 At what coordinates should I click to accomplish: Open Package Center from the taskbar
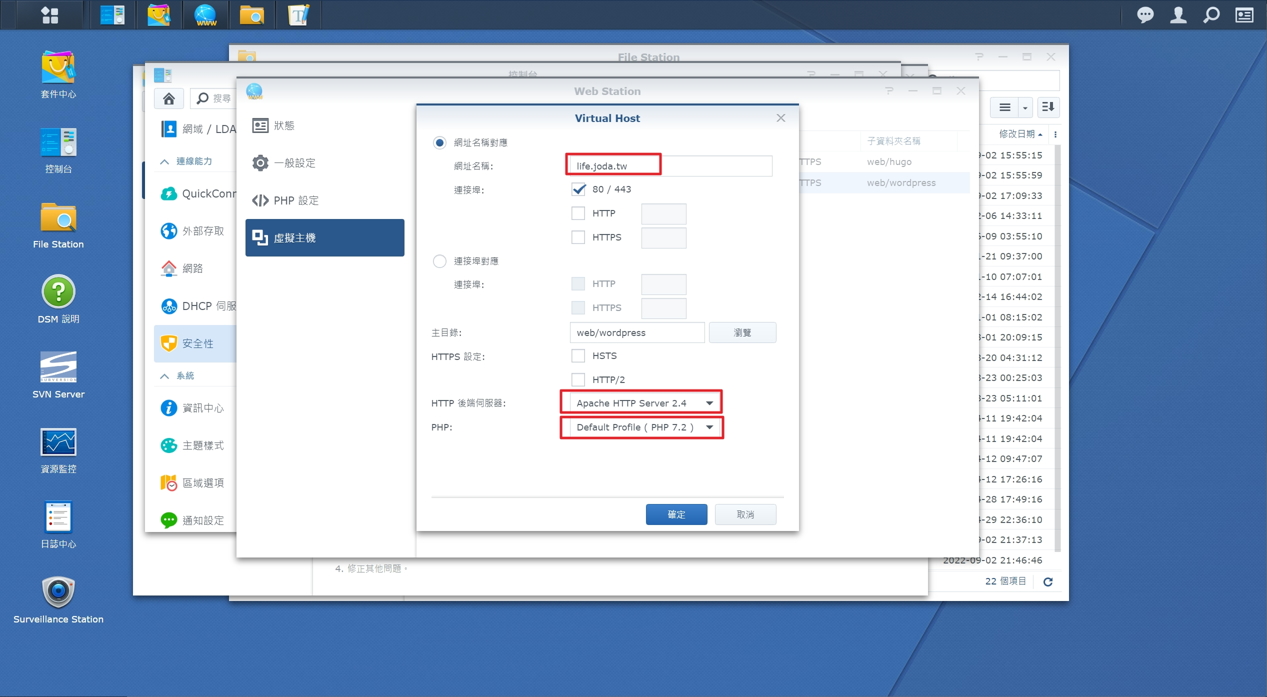(159, 14)
